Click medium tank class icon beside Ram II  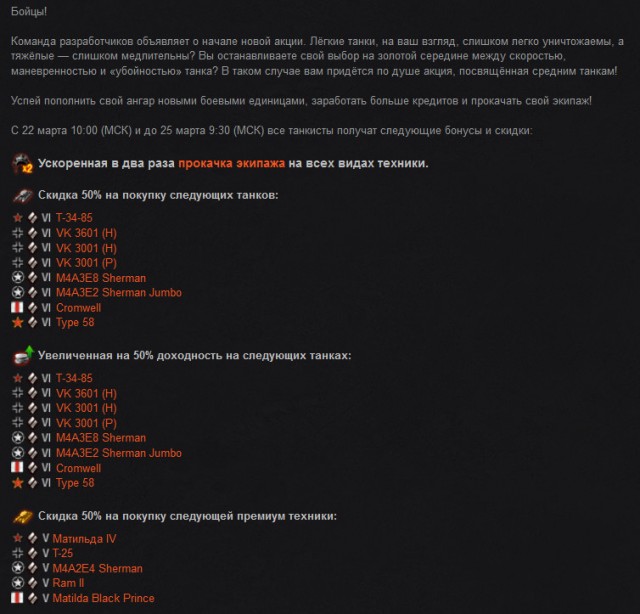(x=33, y=583)
